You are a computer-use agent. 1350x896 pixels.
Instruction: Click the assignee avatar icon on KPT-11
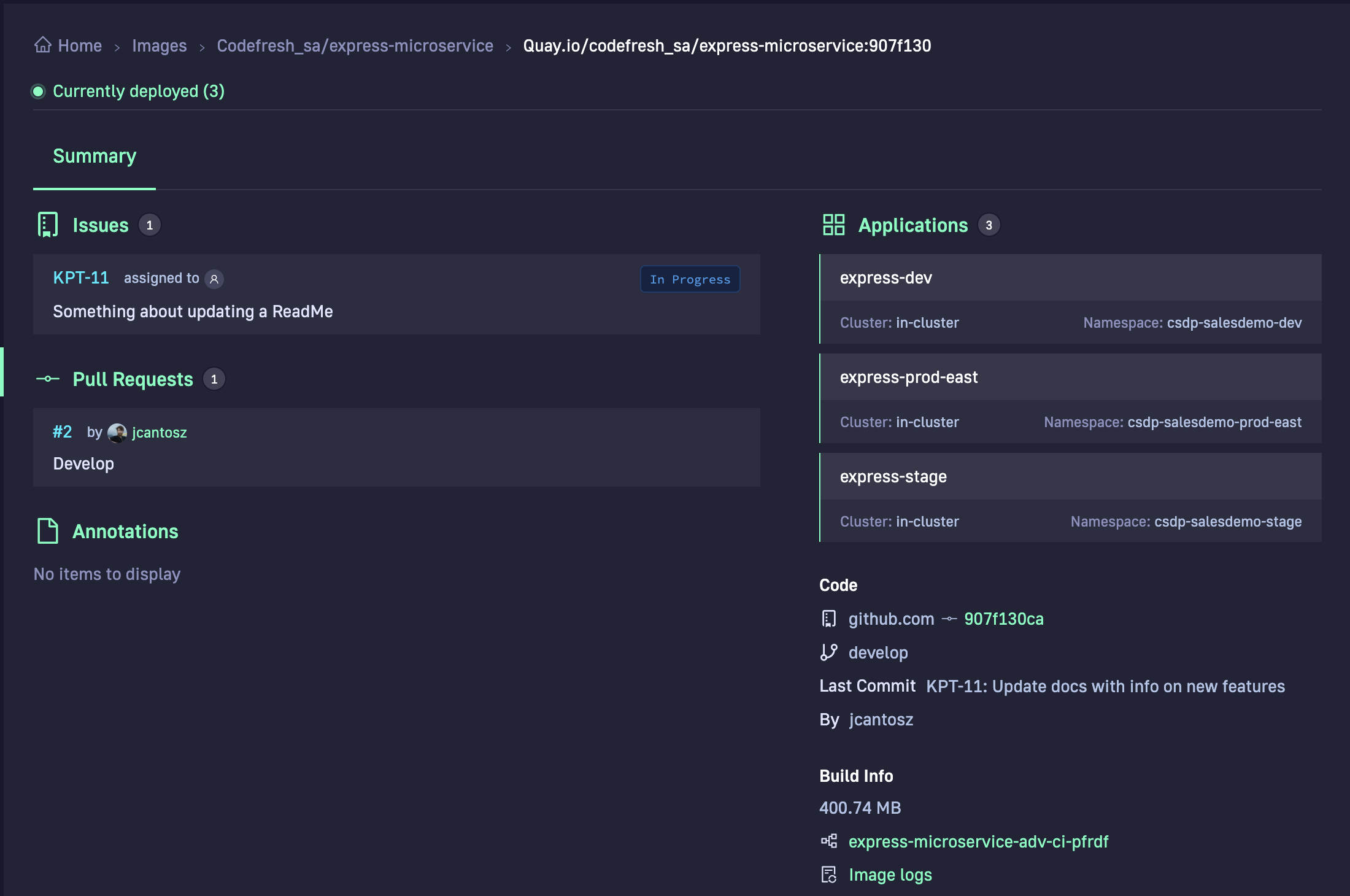point(214,279)
